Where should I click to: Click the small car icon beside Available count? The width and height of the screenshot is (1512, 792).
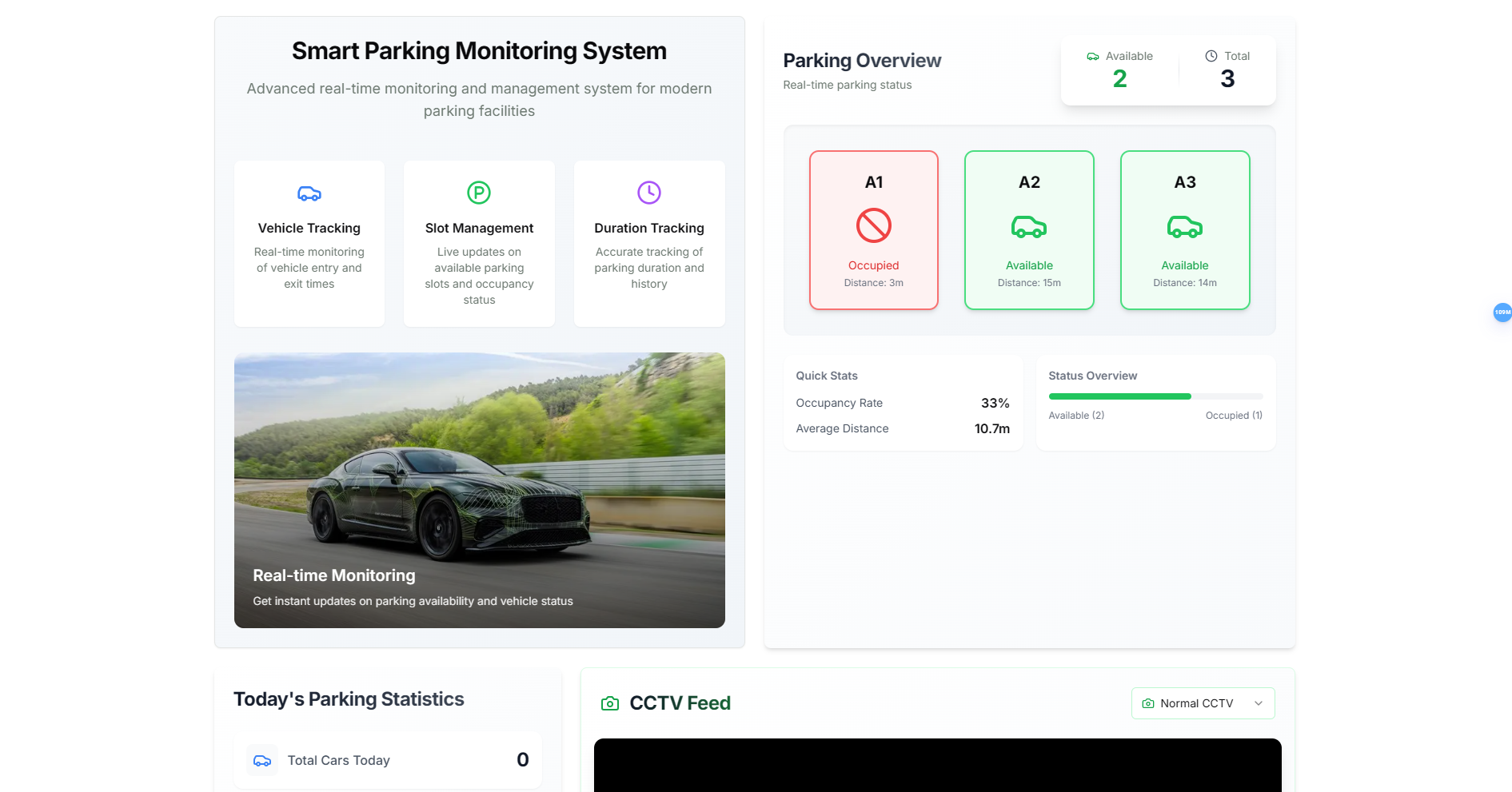(1093, 56)
